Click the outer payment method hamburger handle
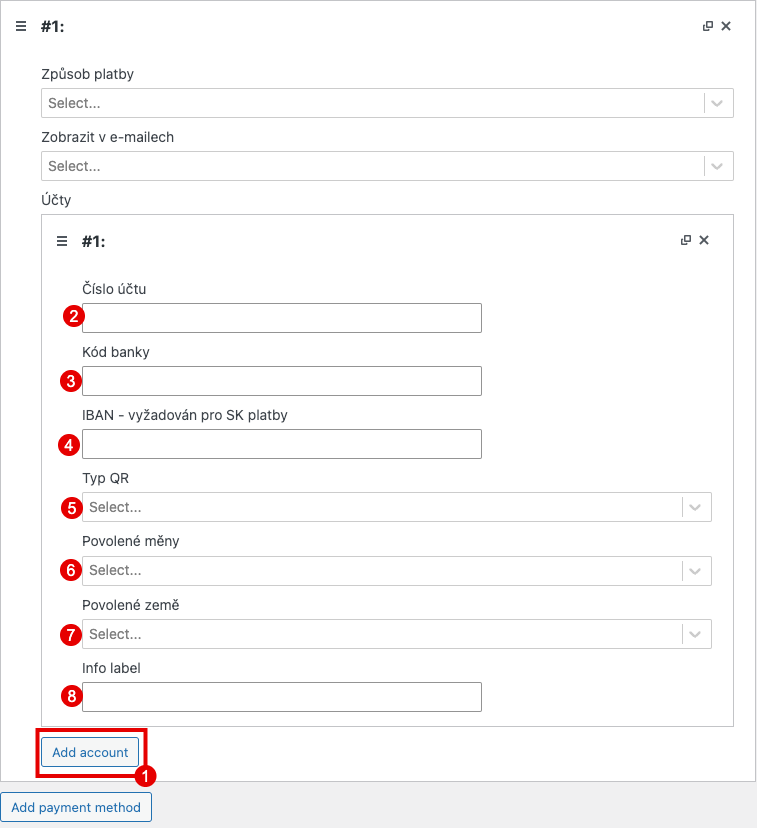Image resolution: width=757 pixels, height=828 pixels. [21, 26]
